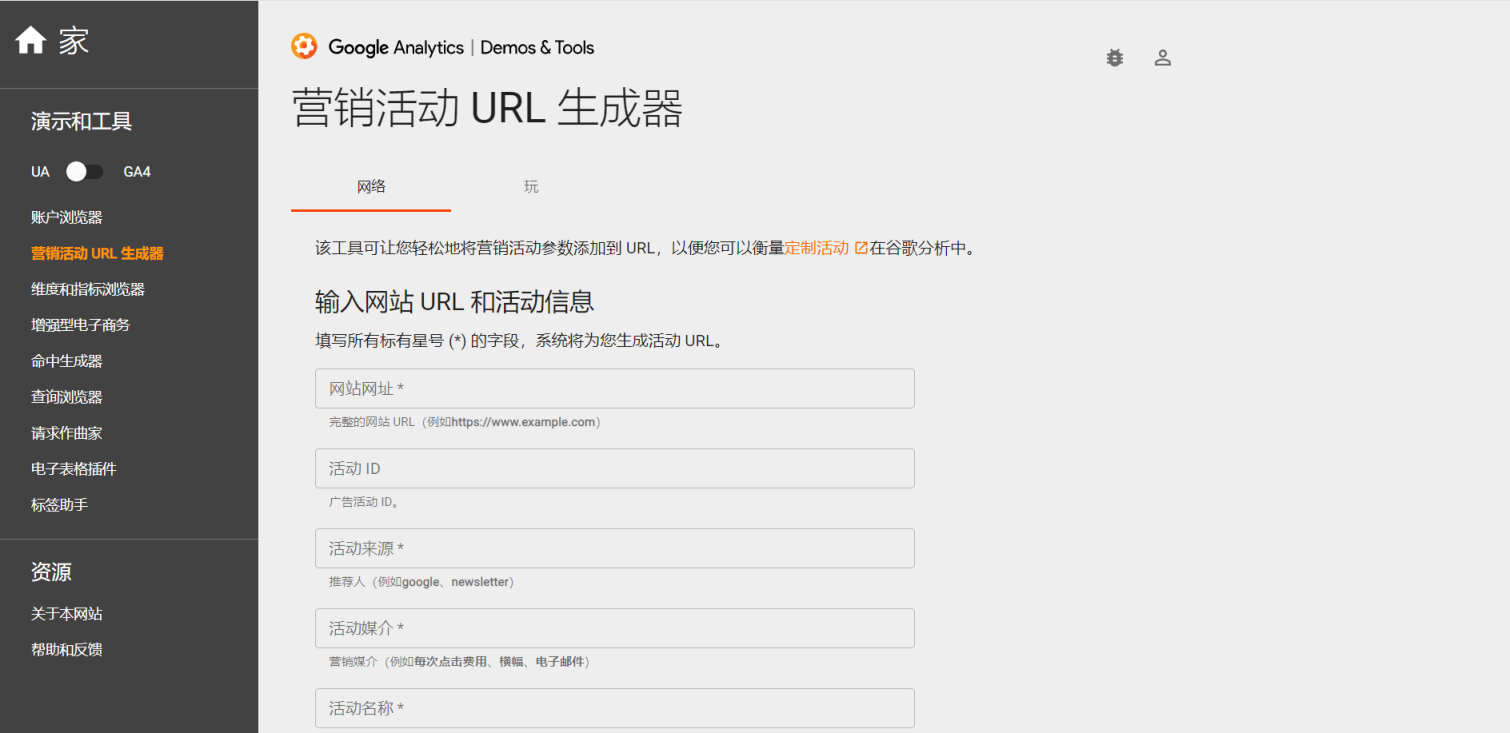The width and height of the screenshot is (1510, 733).
Task: Open 账户浏览器 from the sidebar
Action: (65, 217)
